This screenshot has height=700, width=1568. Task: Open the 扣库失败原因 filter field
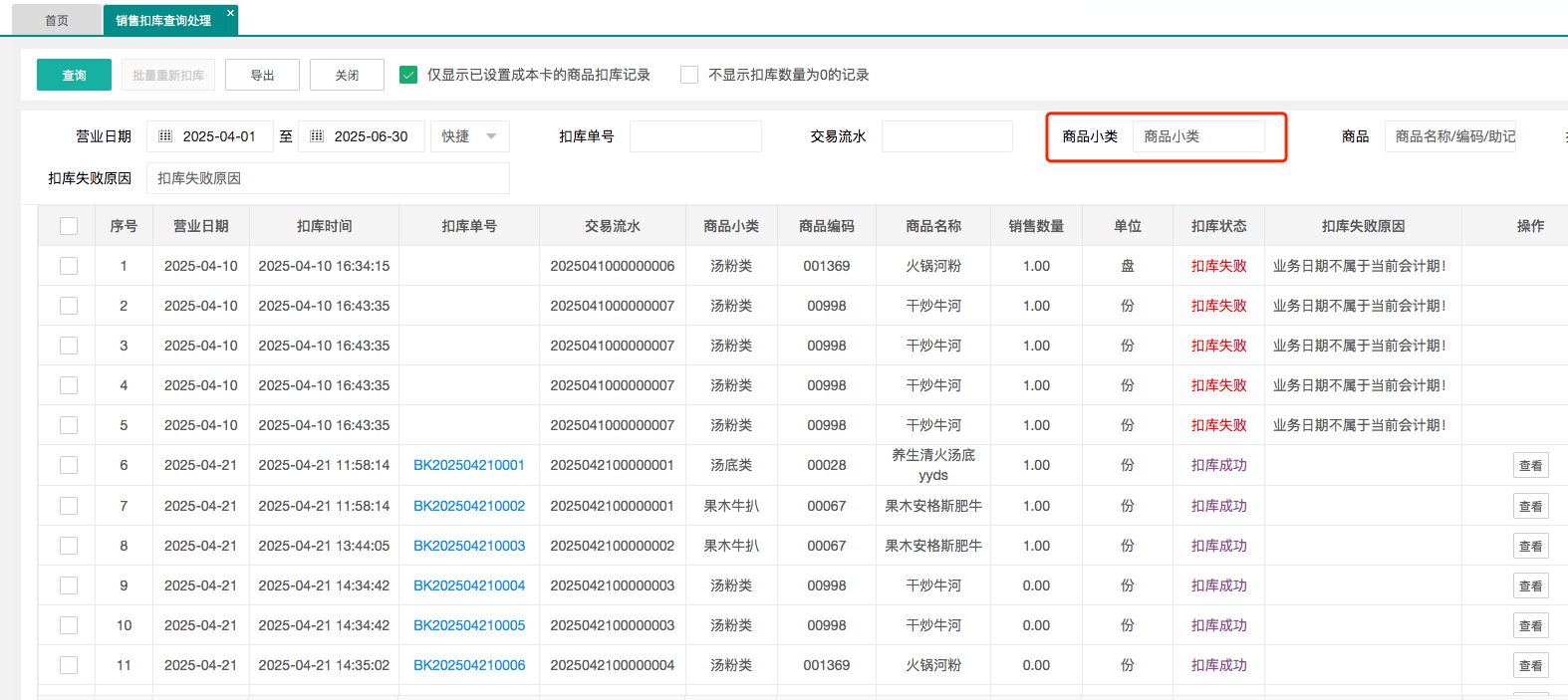pyautogui.click(x=328, y=178)
